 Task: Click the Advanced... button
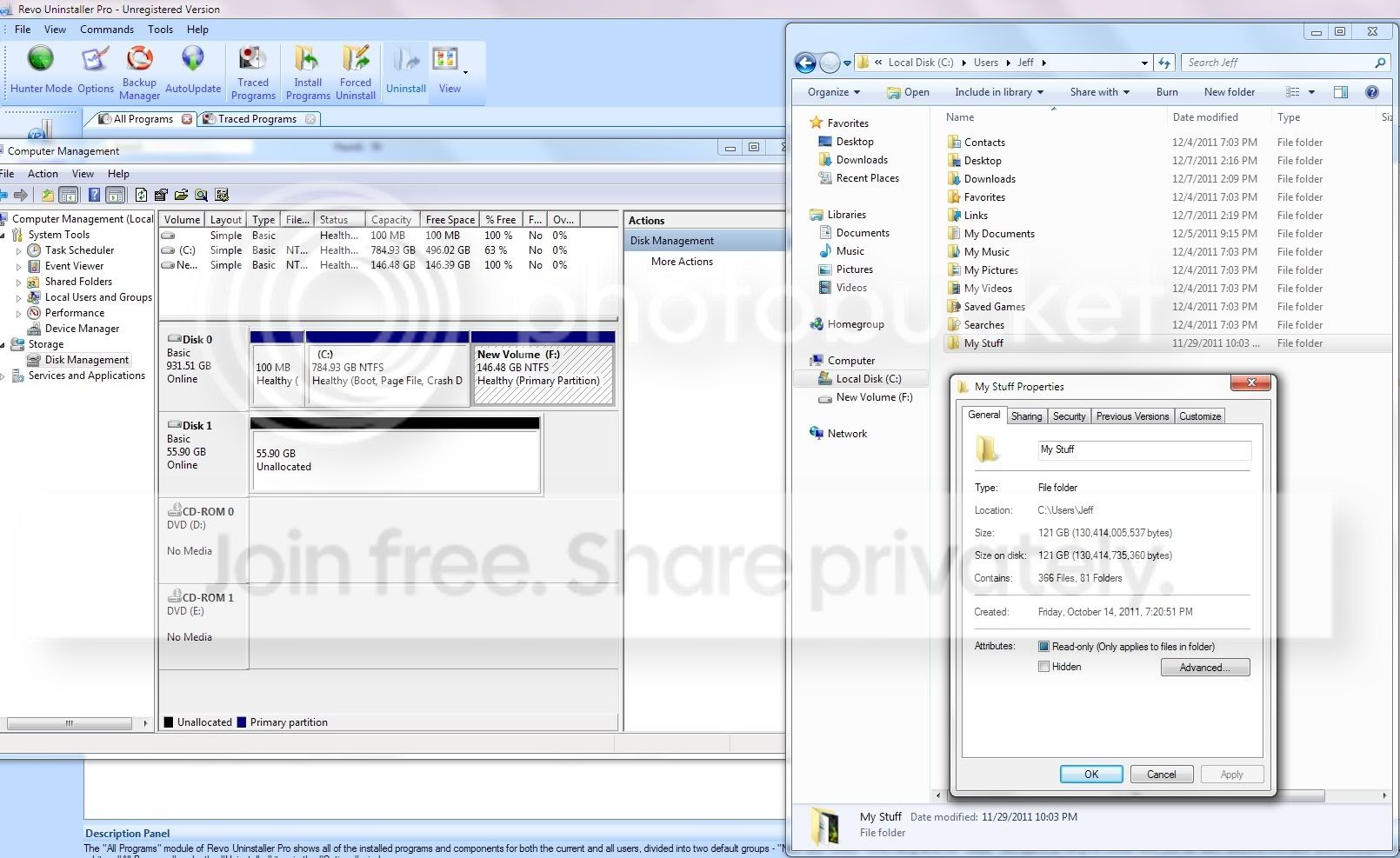(x=1205, y=668)
